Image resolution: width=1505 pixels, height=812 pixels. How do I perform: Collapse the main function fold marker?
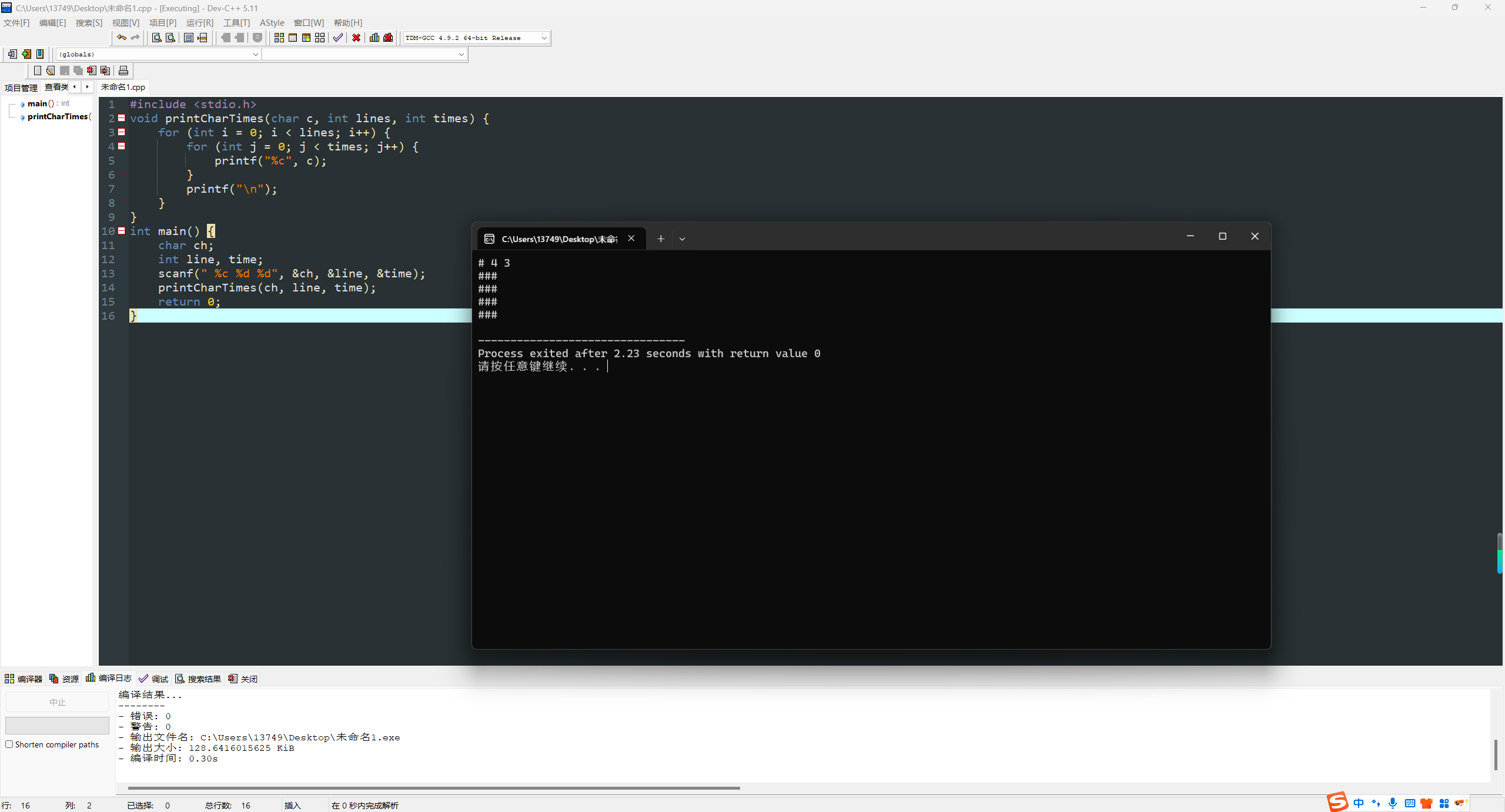[122, 231]
